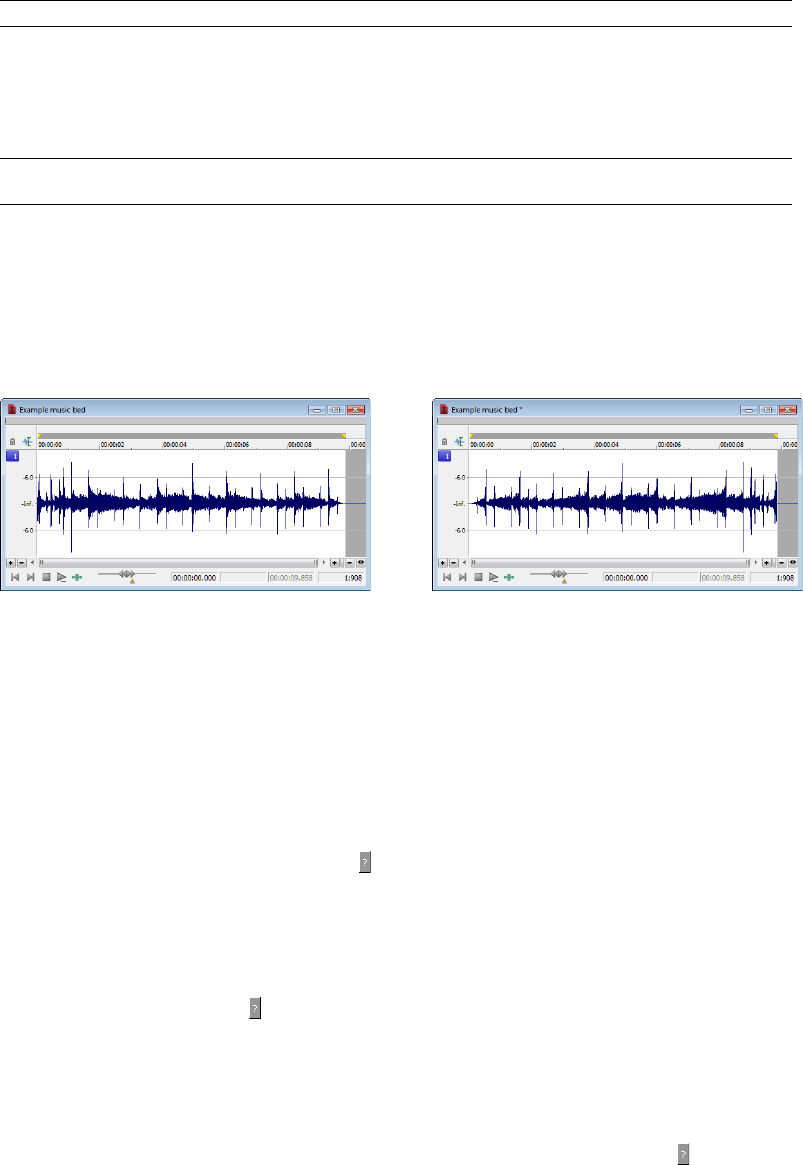Click yellow region end marker in right window
Screen dimensions: 803x1165
(x=776, y=436)
